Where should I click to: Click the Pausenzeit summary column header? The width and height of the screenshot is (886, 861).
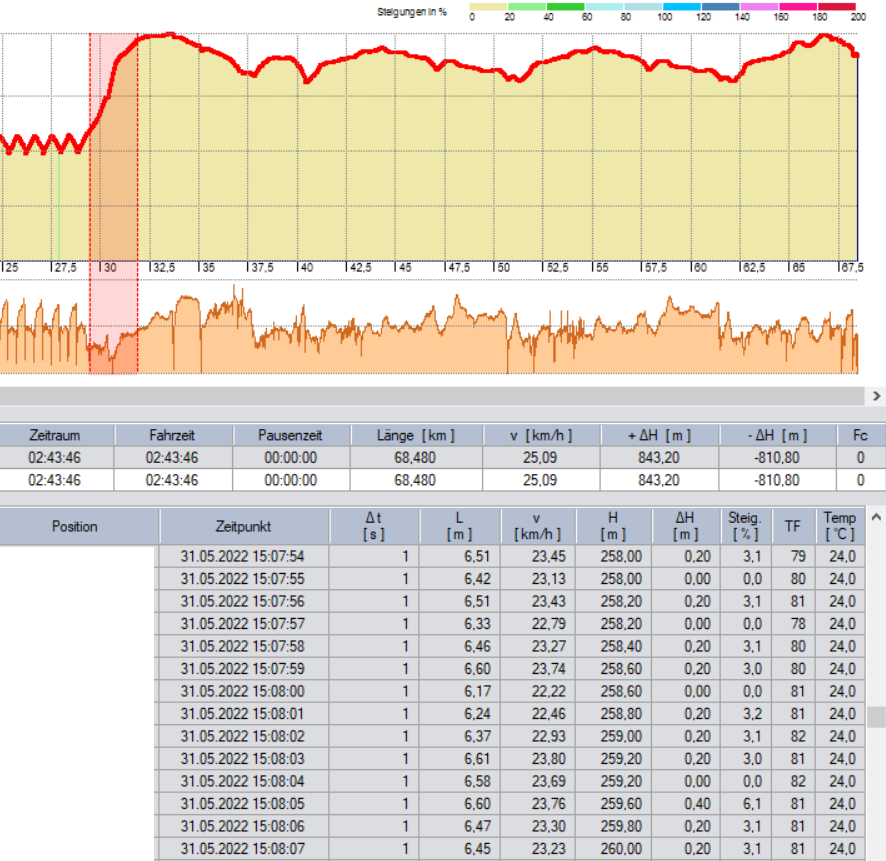(x=292, y=436)
